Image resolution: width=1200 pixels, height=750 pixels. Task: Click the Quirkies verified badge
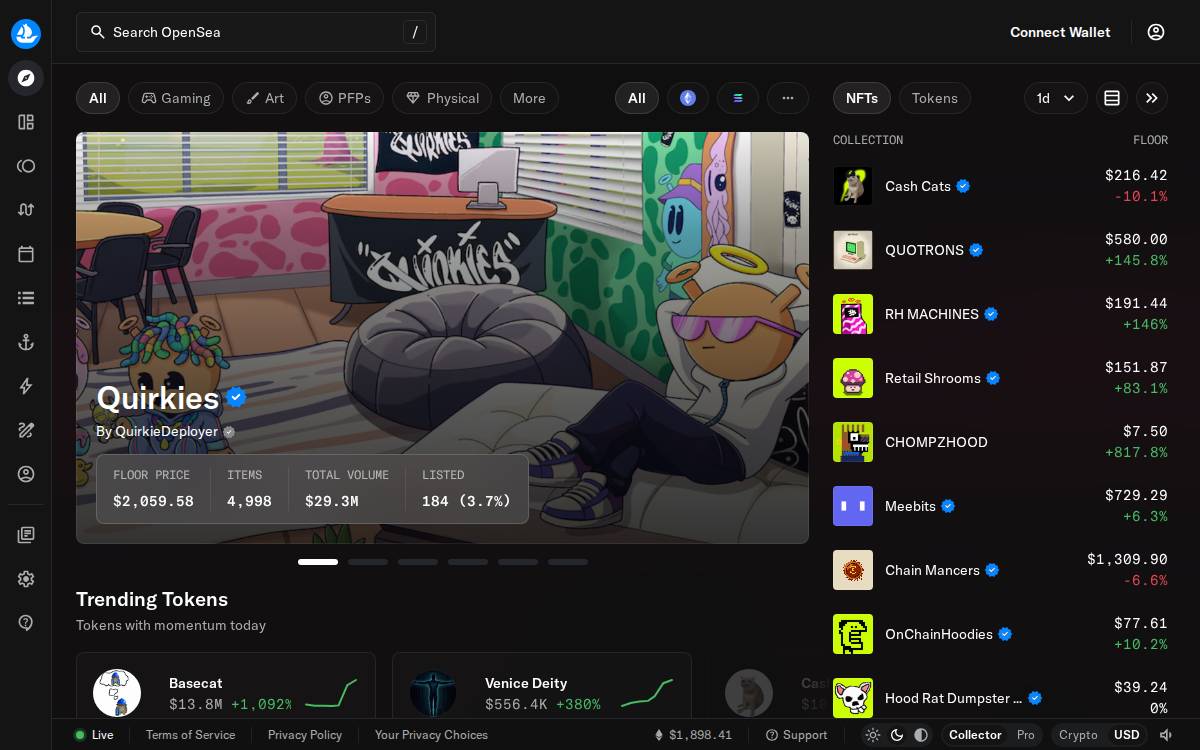click(x=236, y=397)
